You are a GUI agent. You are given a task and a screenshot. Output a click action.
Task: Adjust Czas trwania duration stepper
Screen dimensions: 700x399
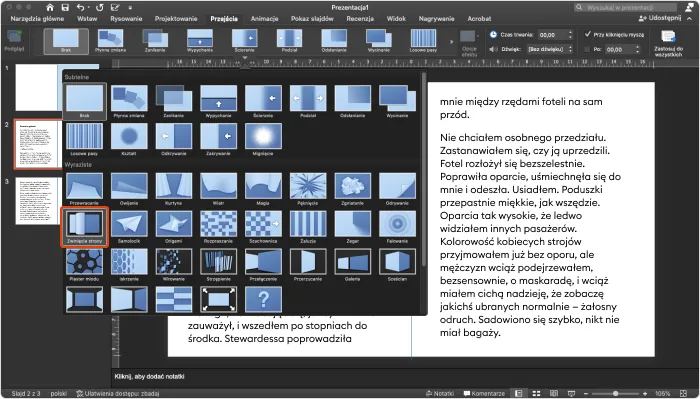tap(570, 34)
